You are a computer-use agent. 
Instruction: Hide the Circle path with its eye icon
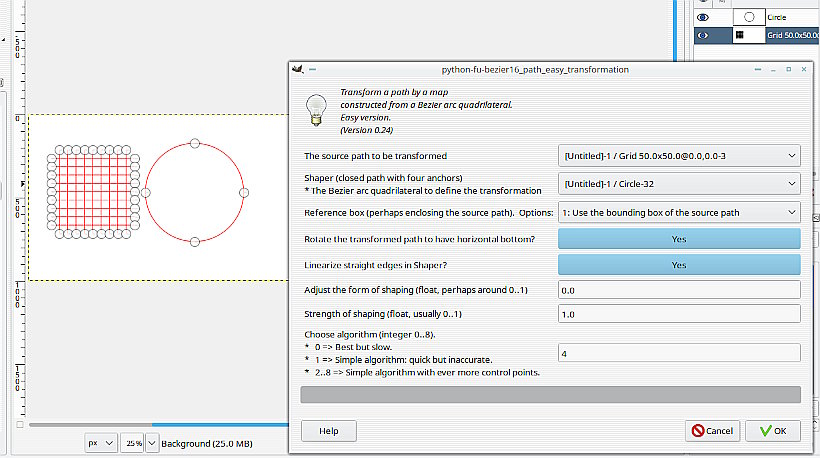pos(703,17)
